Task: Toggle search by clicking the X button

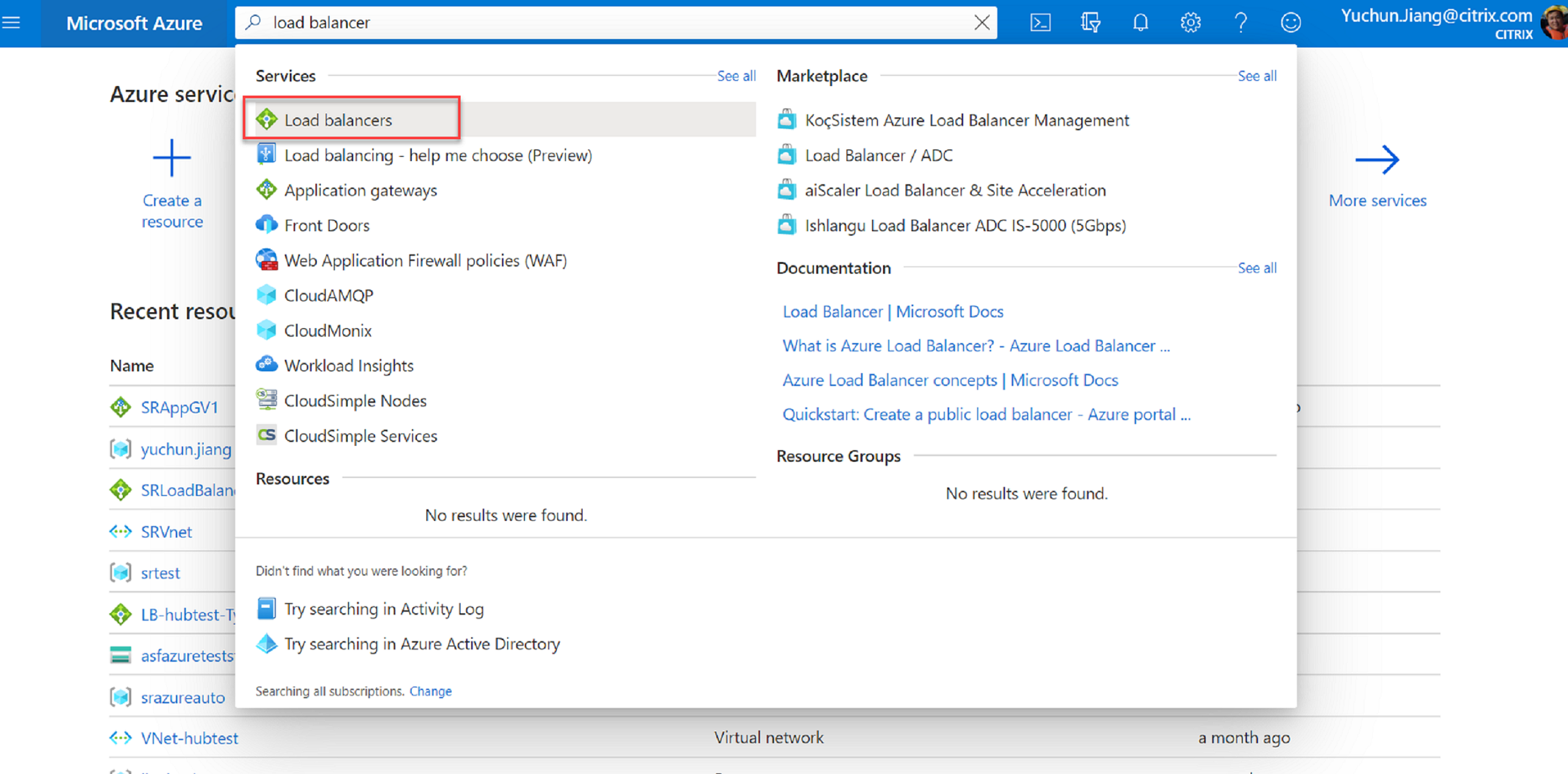Action: coord(981,21)
